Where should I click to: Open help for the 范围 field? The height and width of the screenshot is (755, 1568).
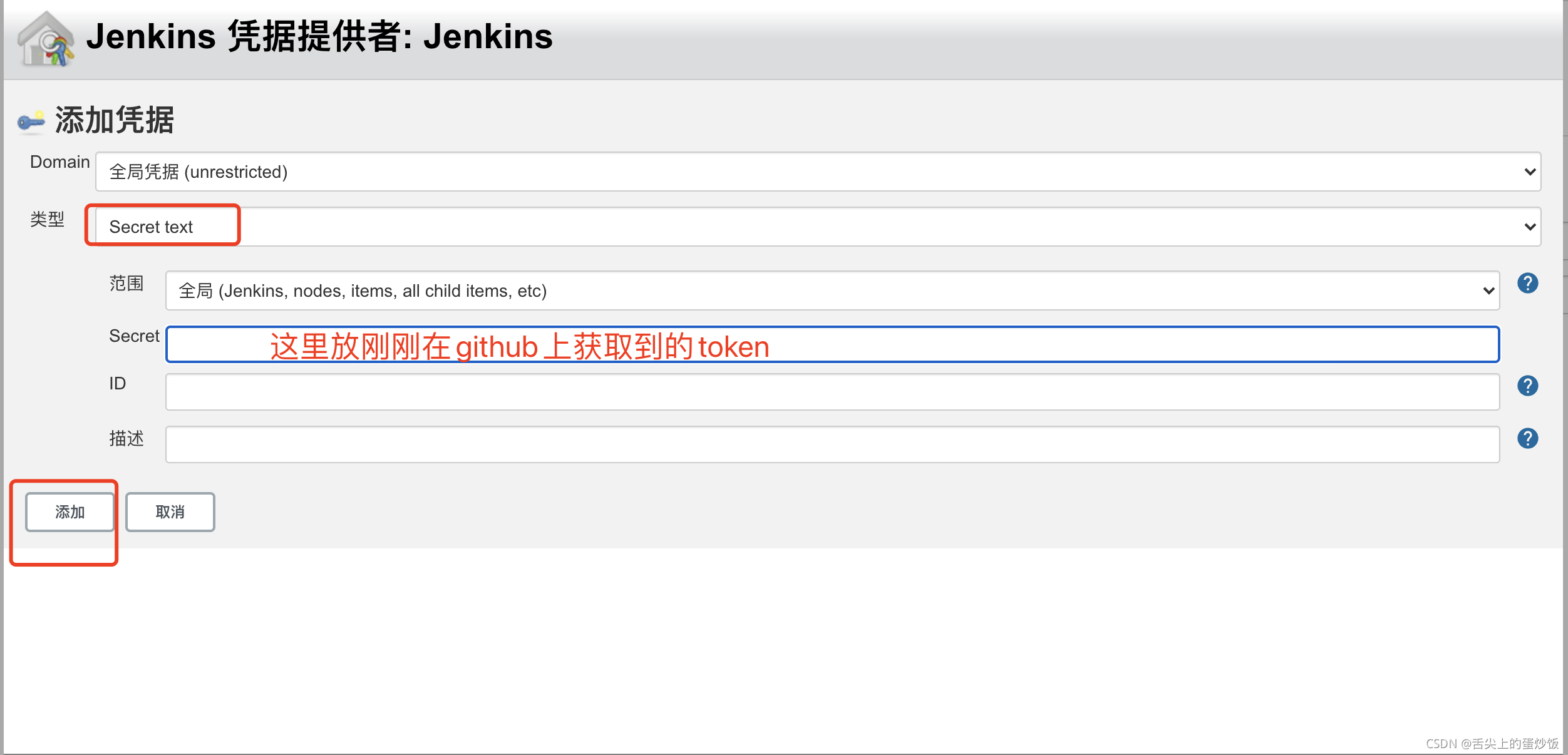pyautogui.click(x=1527, y=284)
